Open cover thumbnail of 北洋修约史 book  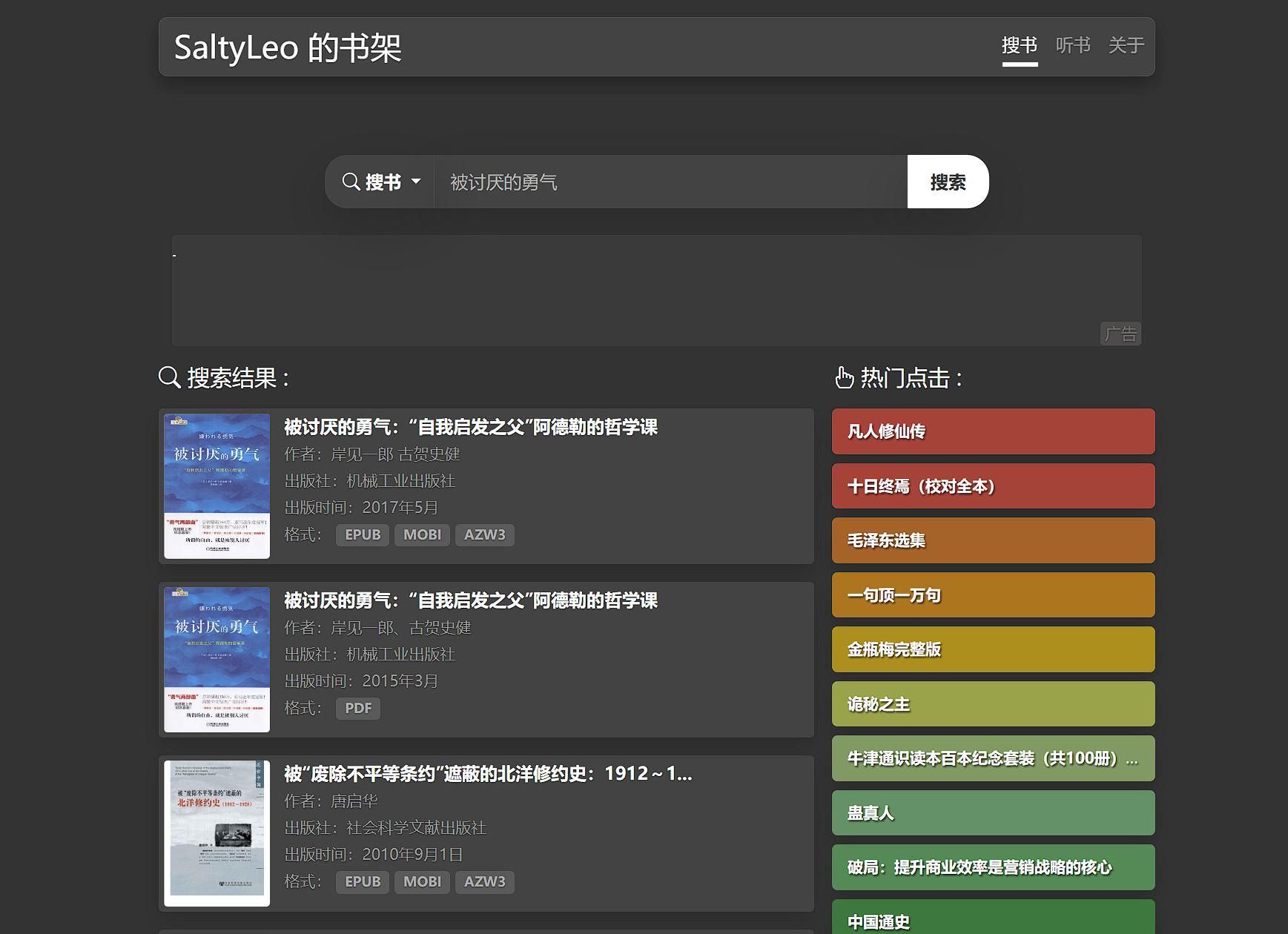click(217, 833)
